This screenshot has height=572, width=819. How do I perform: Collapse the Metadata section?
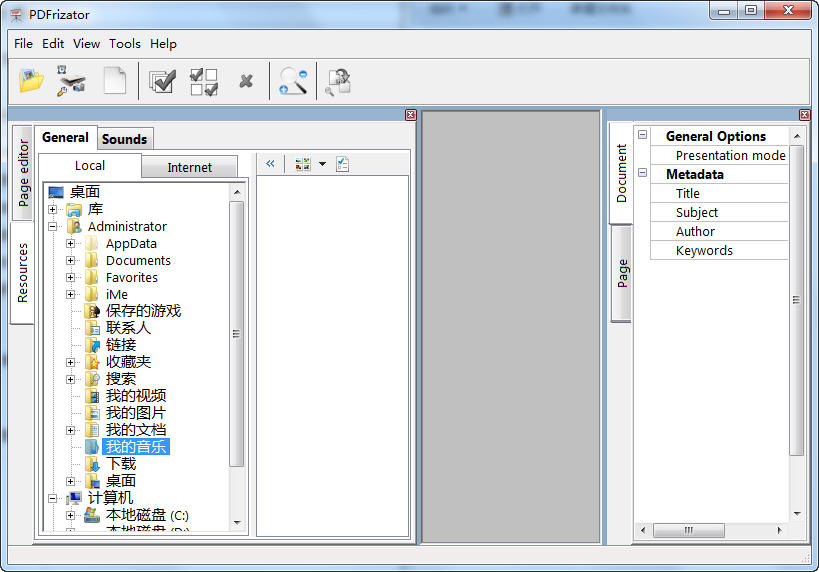[642, 172]
